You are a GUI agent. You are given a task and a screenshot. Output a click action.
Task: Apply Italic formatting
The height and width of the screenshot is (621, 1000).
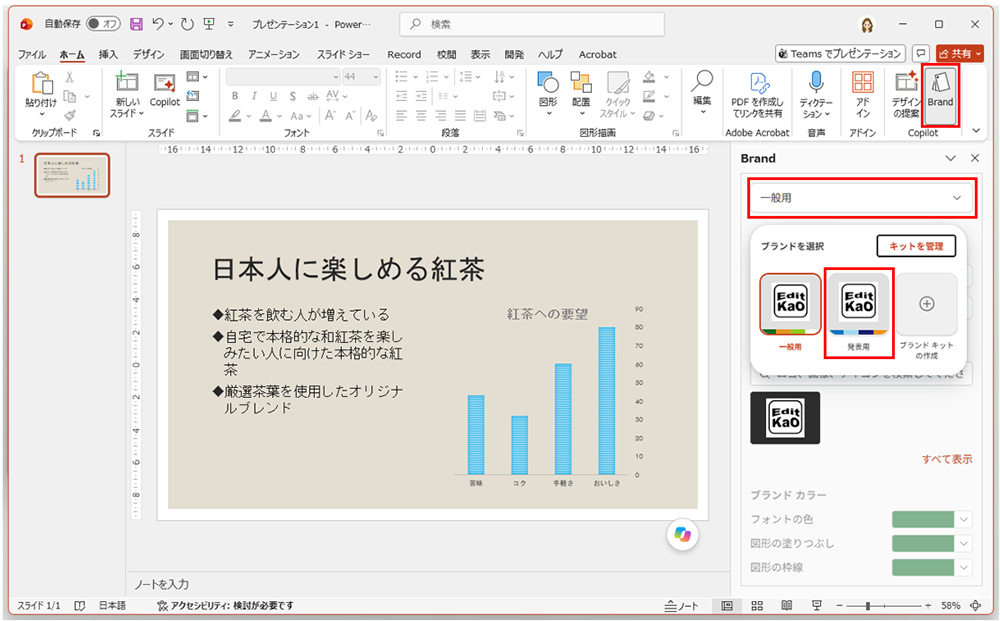[254, 96]
